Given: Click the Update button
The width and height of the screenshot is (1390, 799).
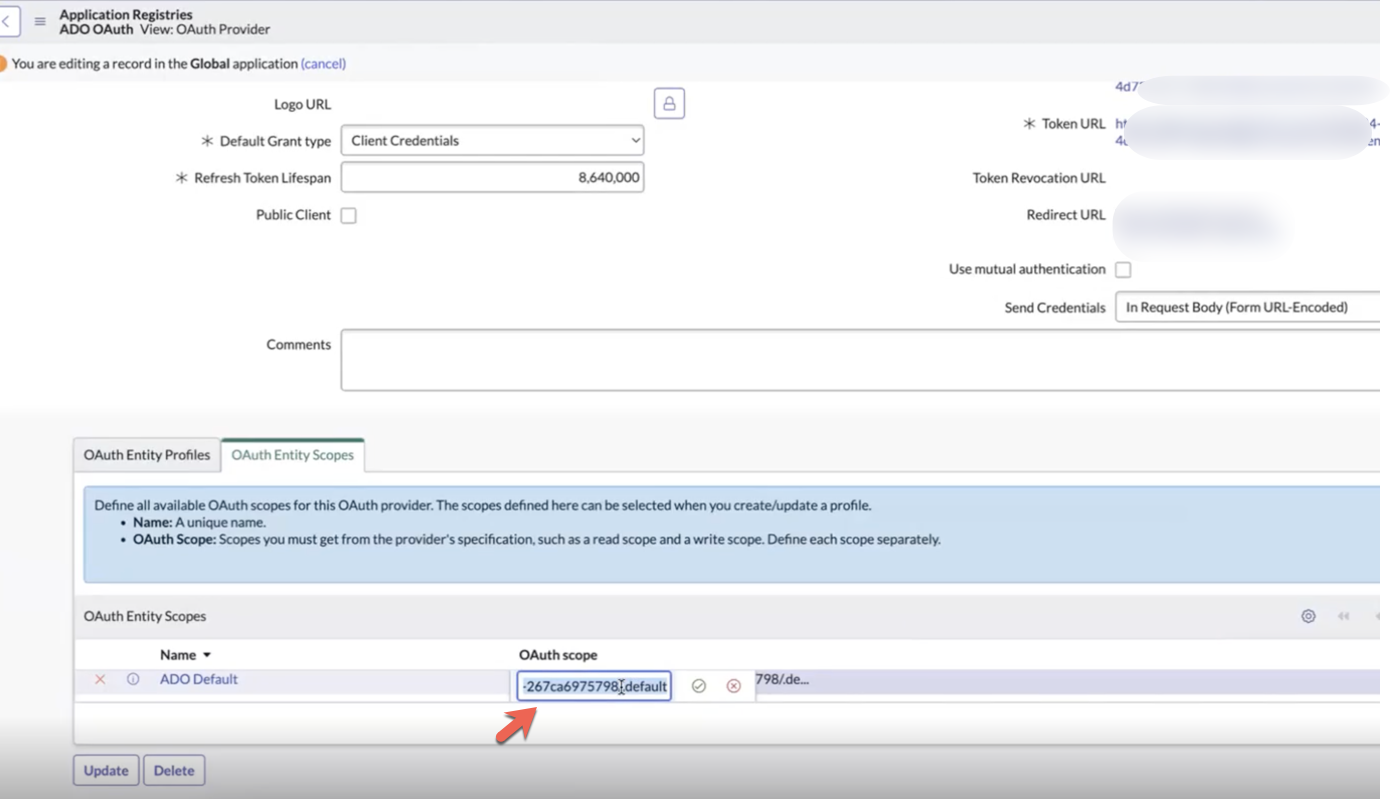Looking at the screenshot, I should coord(106,770).
